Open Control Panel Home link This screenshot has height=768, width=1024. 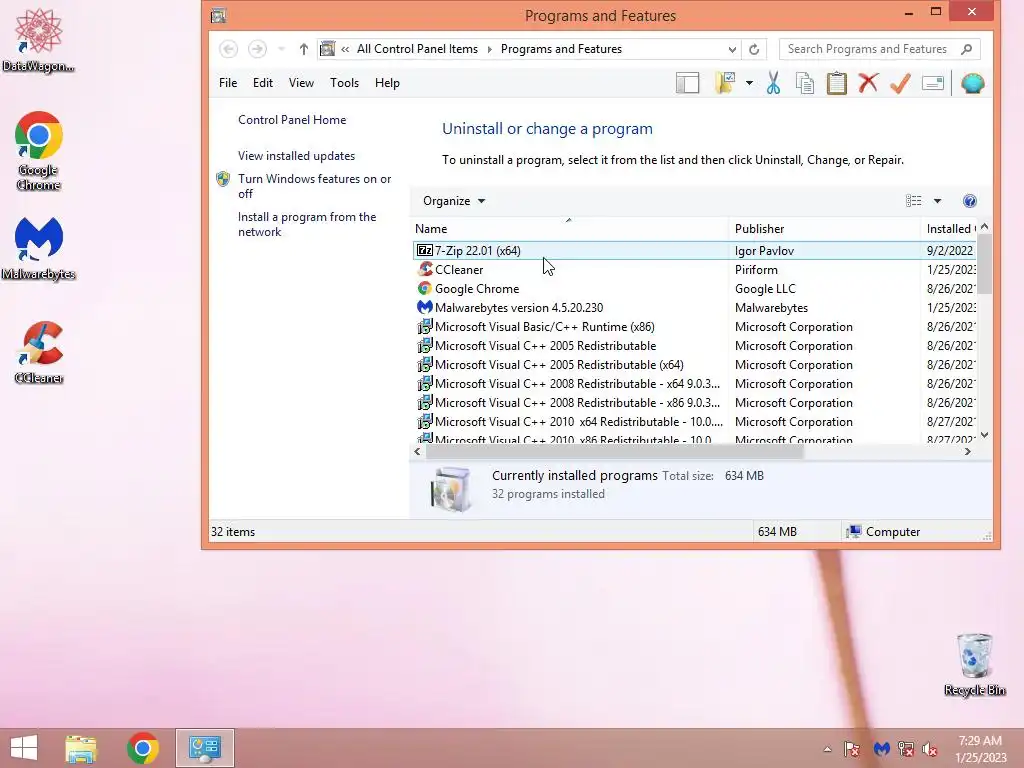point(292,120)
